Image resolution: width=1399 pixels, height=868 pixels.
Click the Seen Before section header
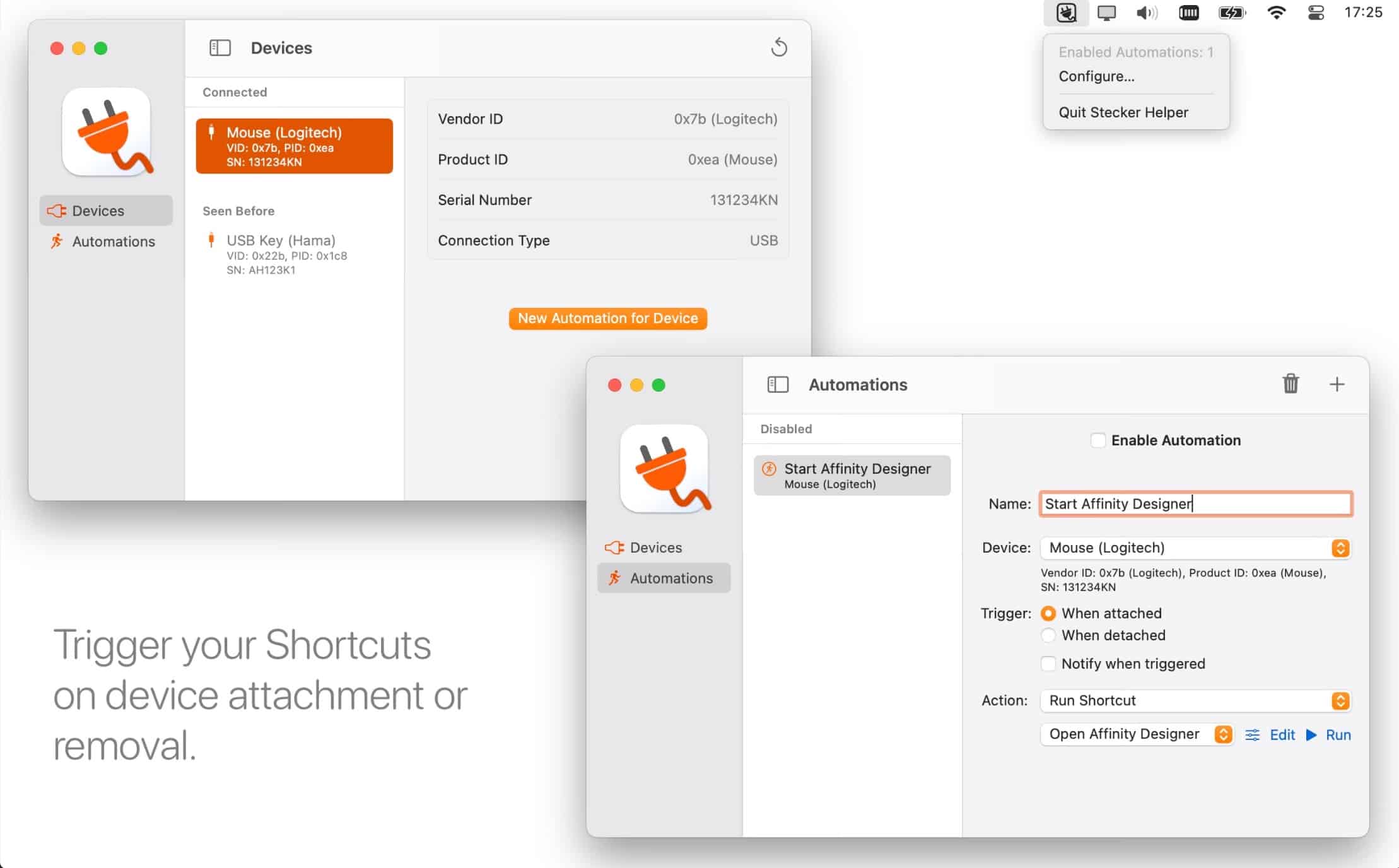[x=238, y=211]
